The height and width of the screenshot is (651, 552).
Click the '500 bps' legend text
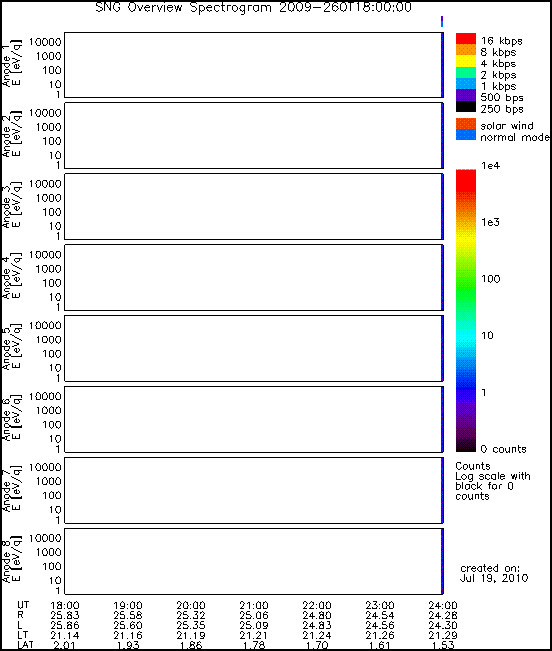[502, 98]
